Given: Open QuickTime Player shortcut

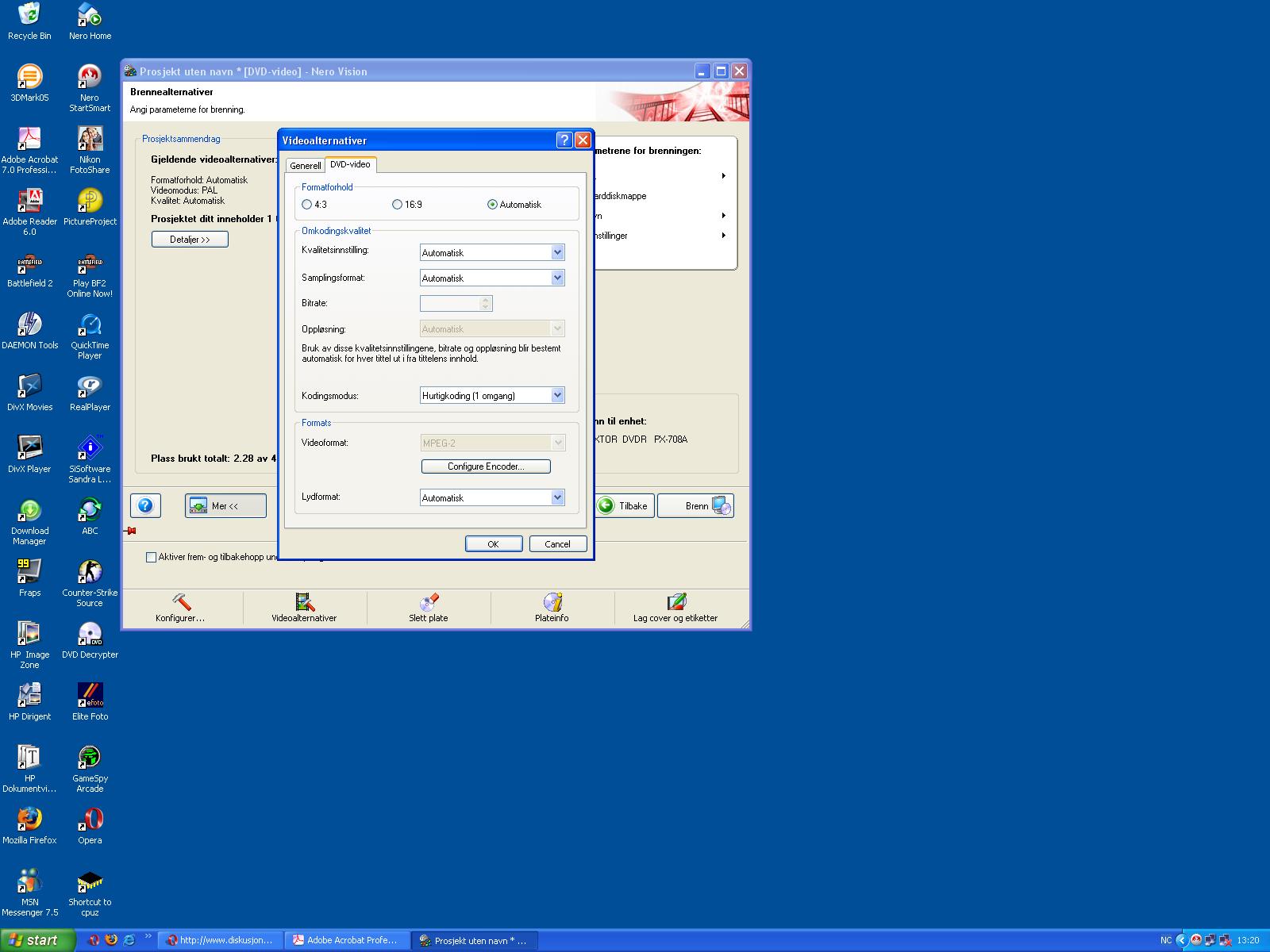Looking at the screenshot, I should (90, 336).
